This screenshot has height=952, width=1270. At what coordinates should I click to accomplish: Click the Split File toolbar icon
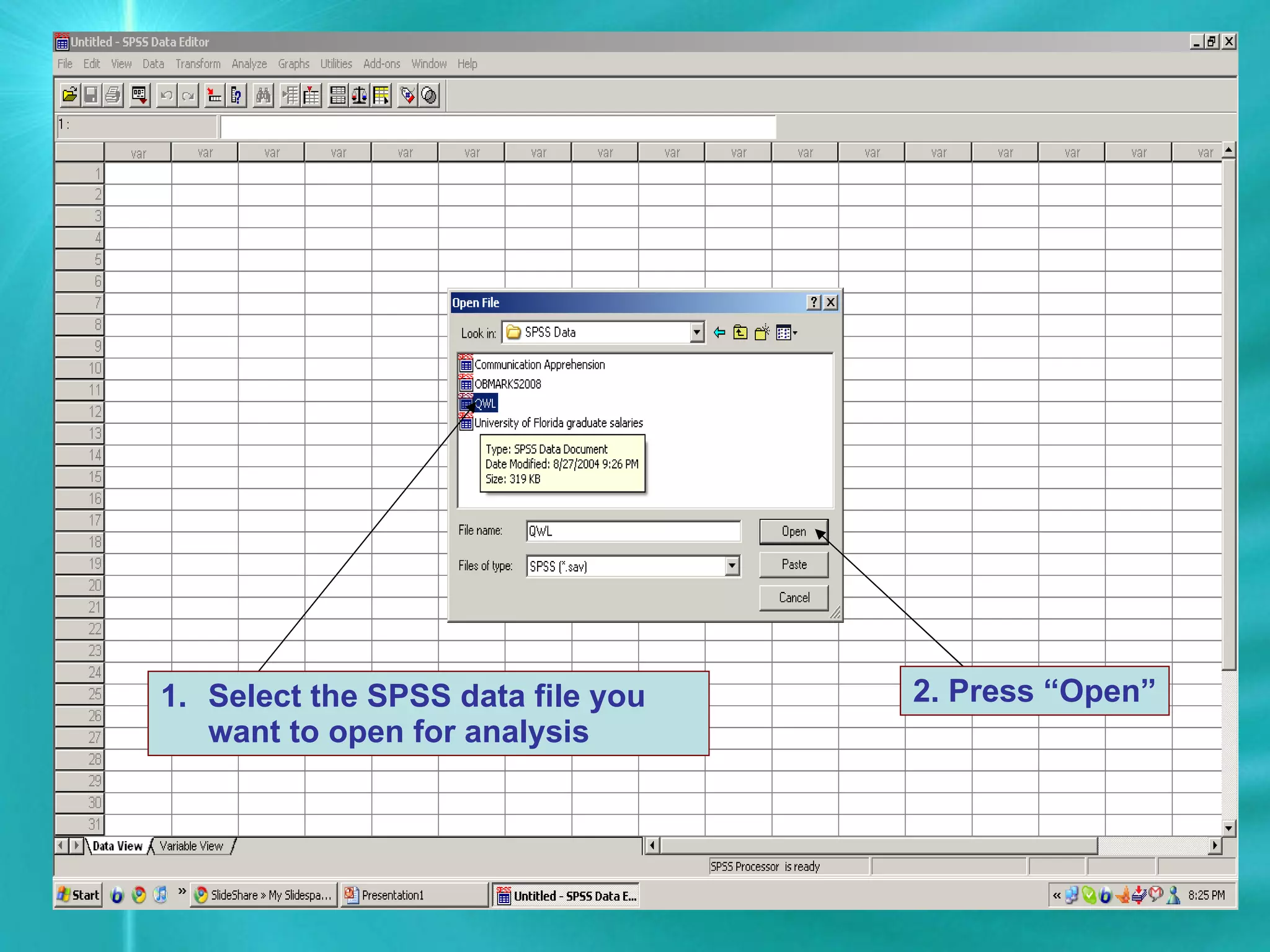point(338,95)
